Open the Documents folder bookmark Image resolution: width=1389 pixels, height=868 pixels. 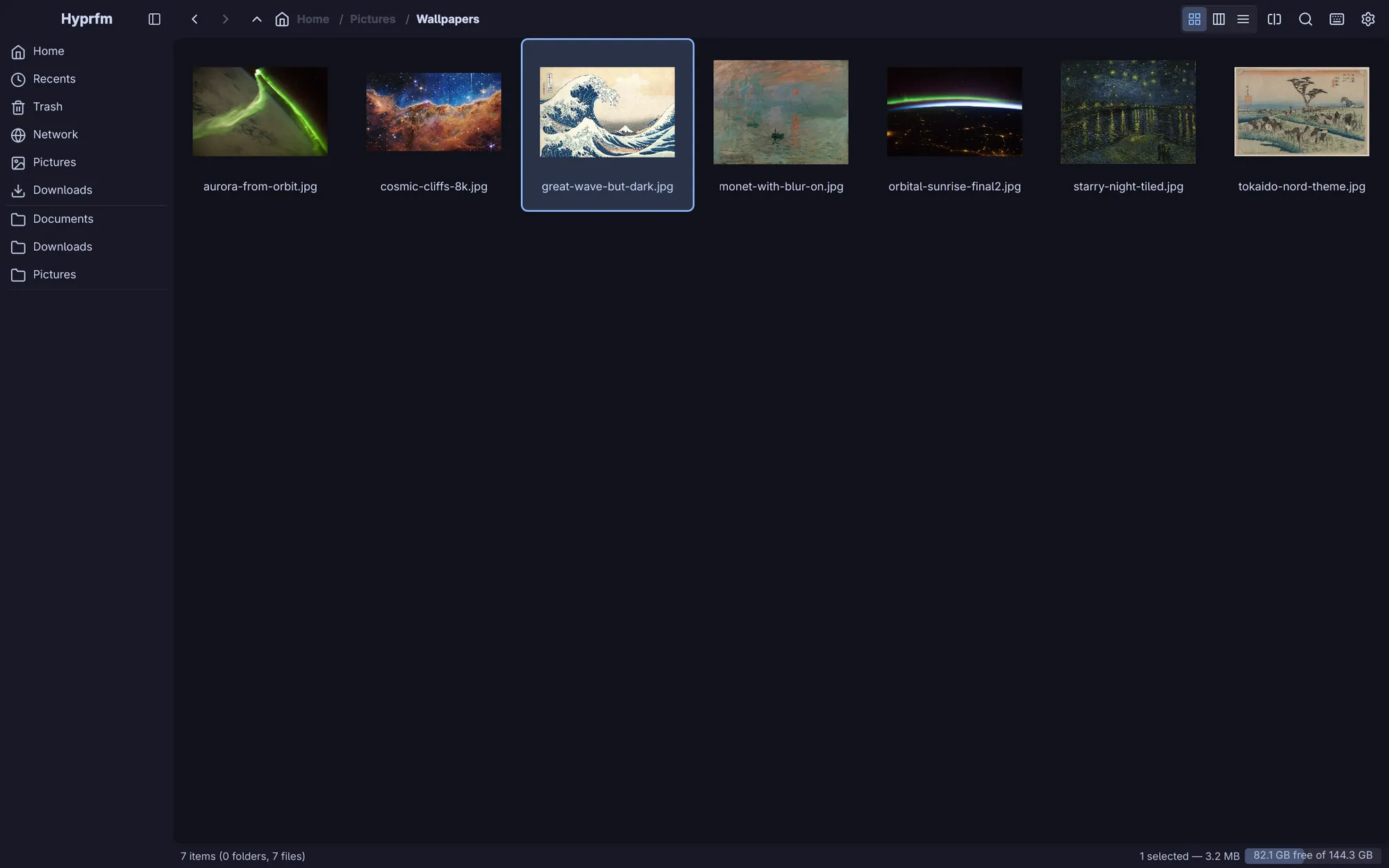click(x=87, y=219)
